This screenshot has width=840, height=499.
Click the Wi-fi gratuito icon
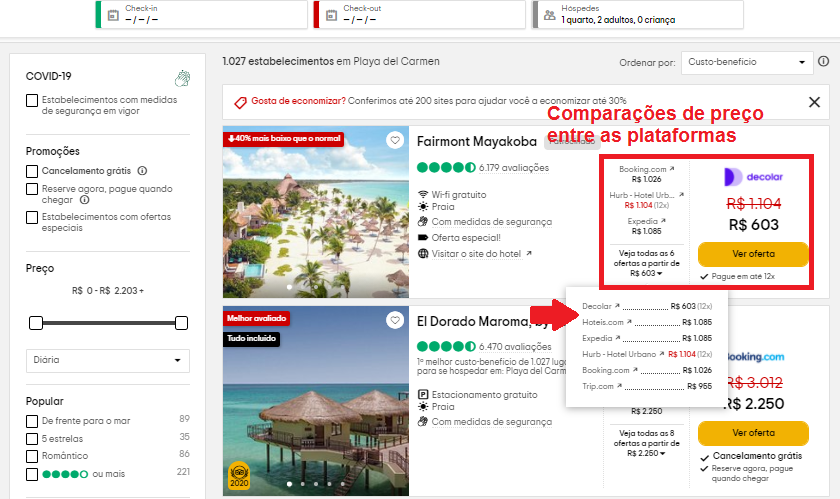click(x=423, y=194)
